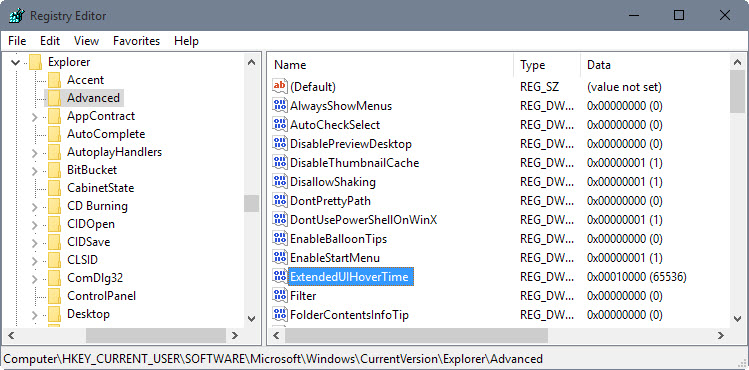Open the View menu
The image size is (749, 370).
click(86, 41)
